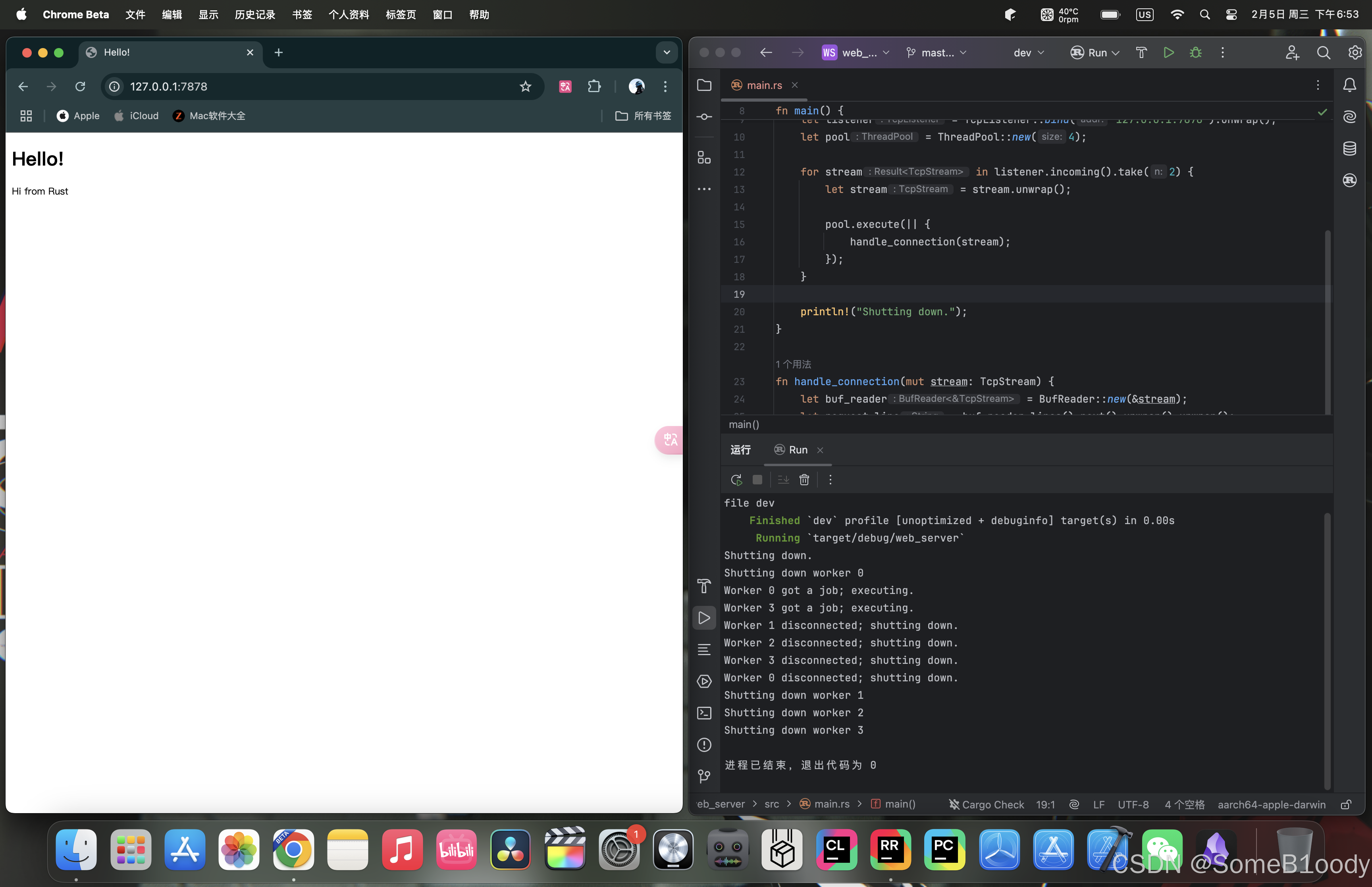Open the Git tool window
Viewport: 1372px width, 887px height.
704,776
